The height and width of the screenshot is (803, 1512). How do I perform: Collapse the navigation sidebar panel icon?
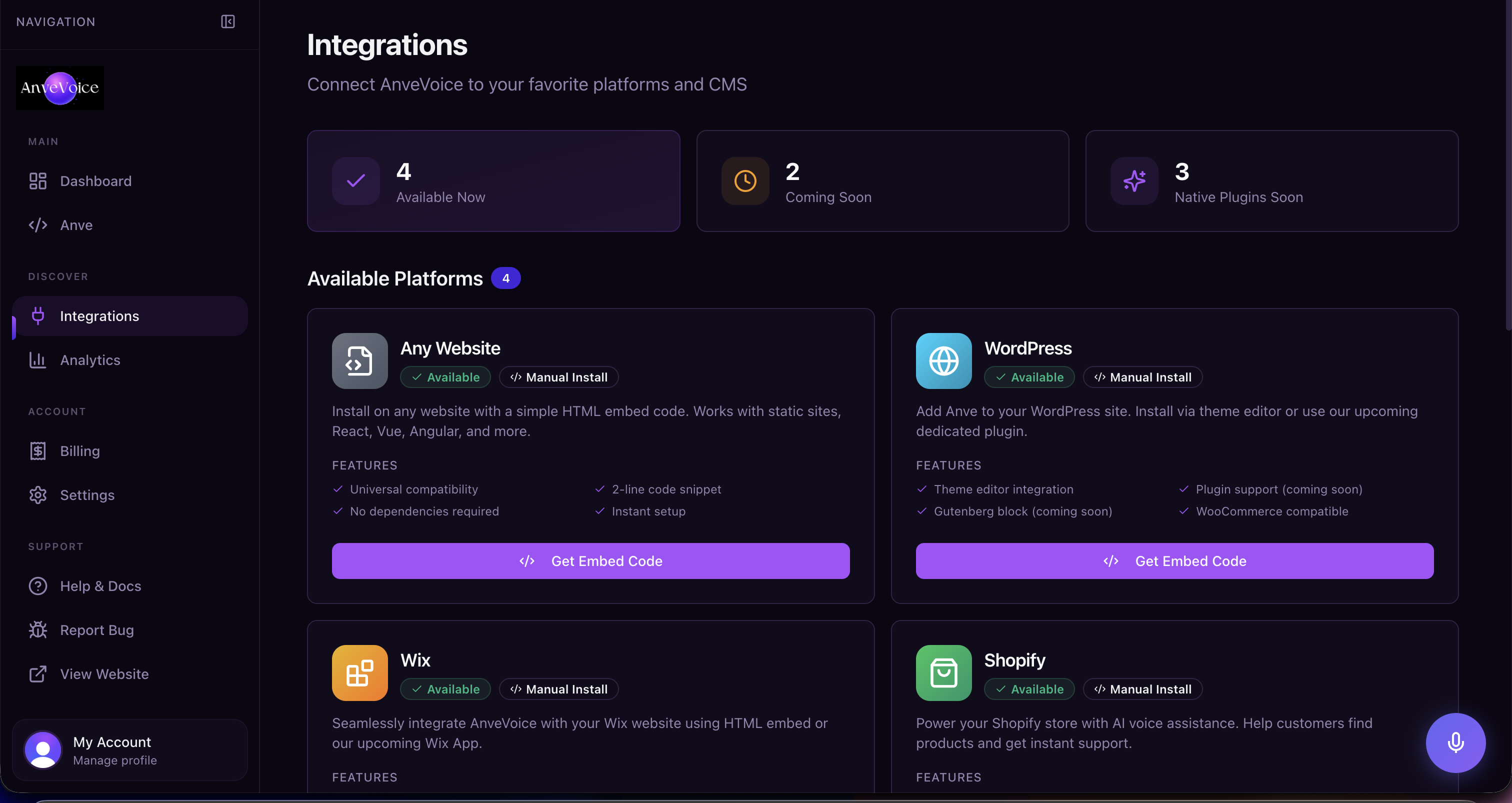point(227,21)
